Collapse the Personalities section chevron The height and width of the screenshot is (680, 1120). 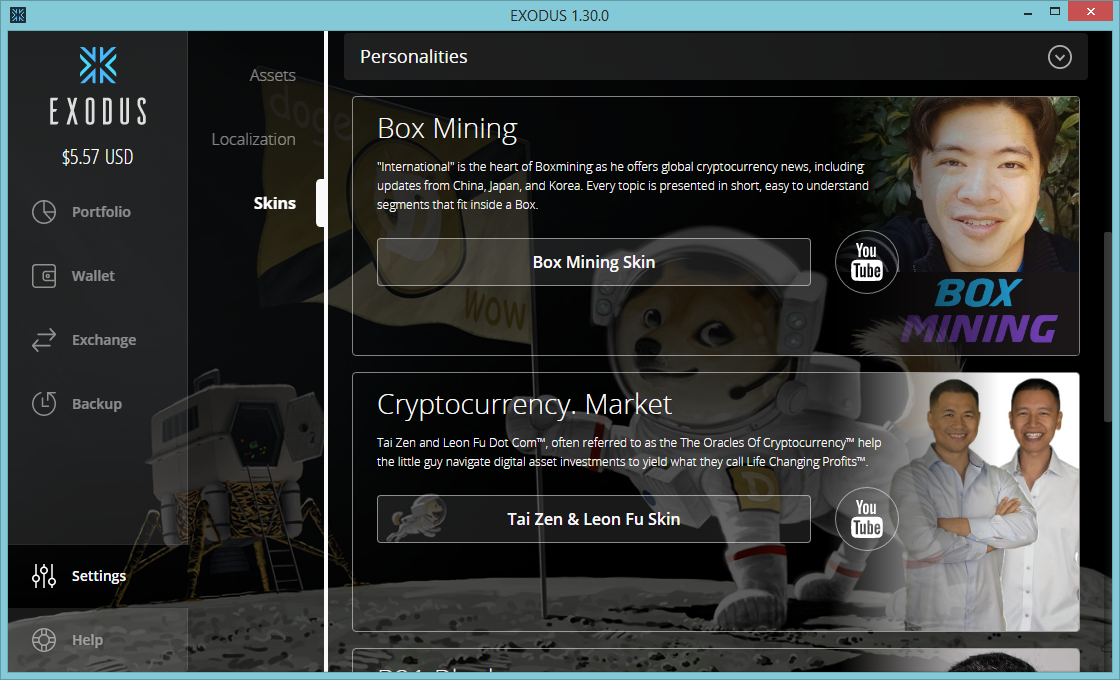1059,56
